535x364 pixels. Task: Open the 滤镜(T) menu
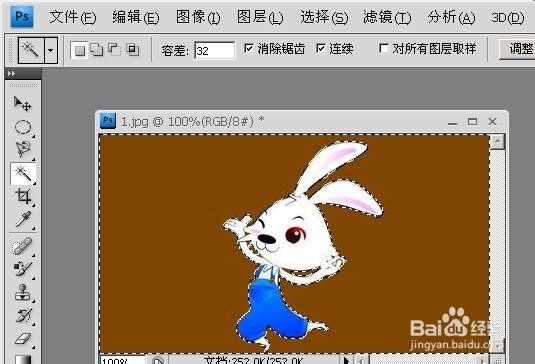pyautogui.click(x=387, y=17)
